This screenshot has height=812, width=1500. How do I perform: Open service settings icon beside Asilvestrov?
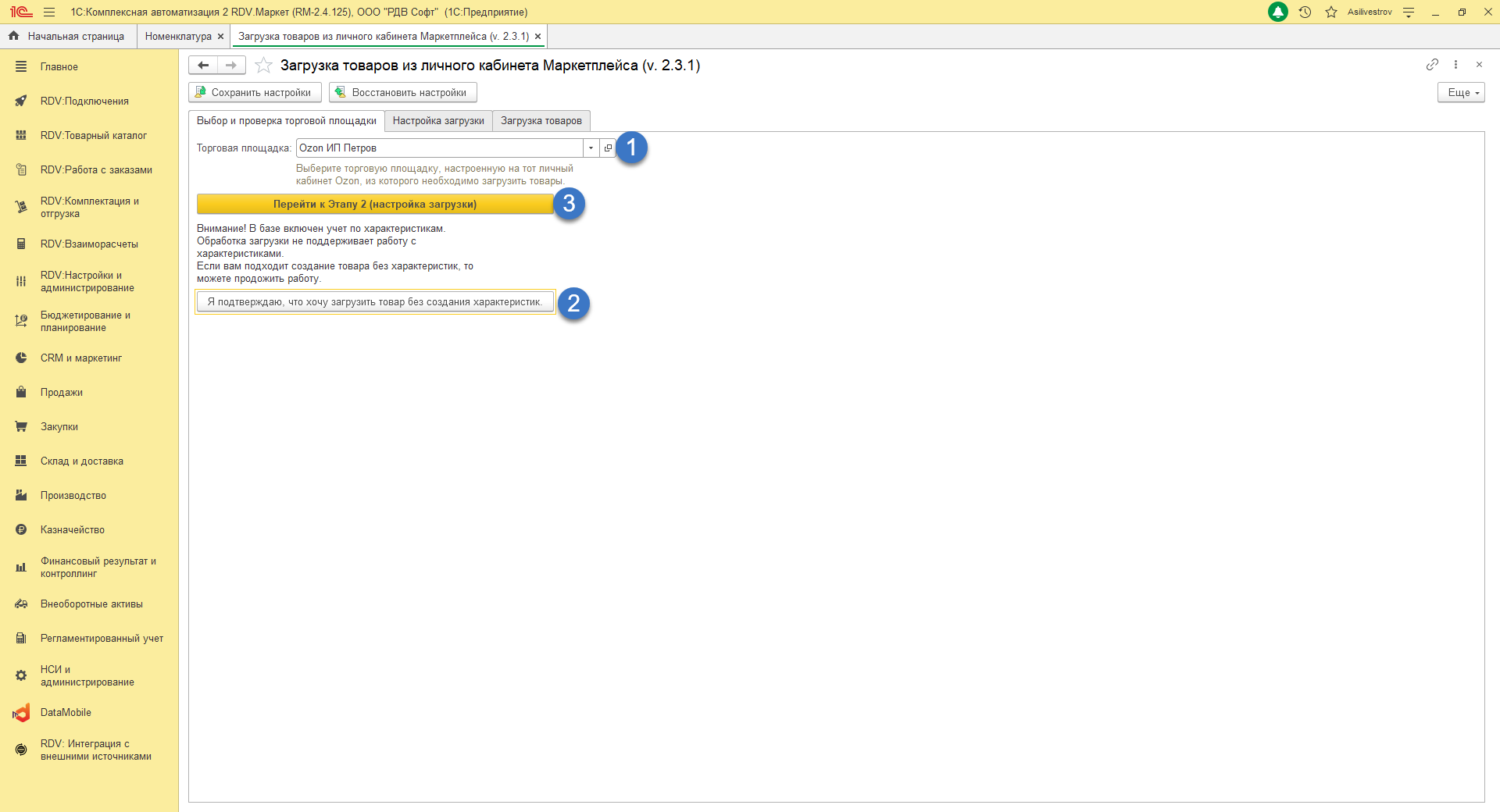tap(1409, 12)
